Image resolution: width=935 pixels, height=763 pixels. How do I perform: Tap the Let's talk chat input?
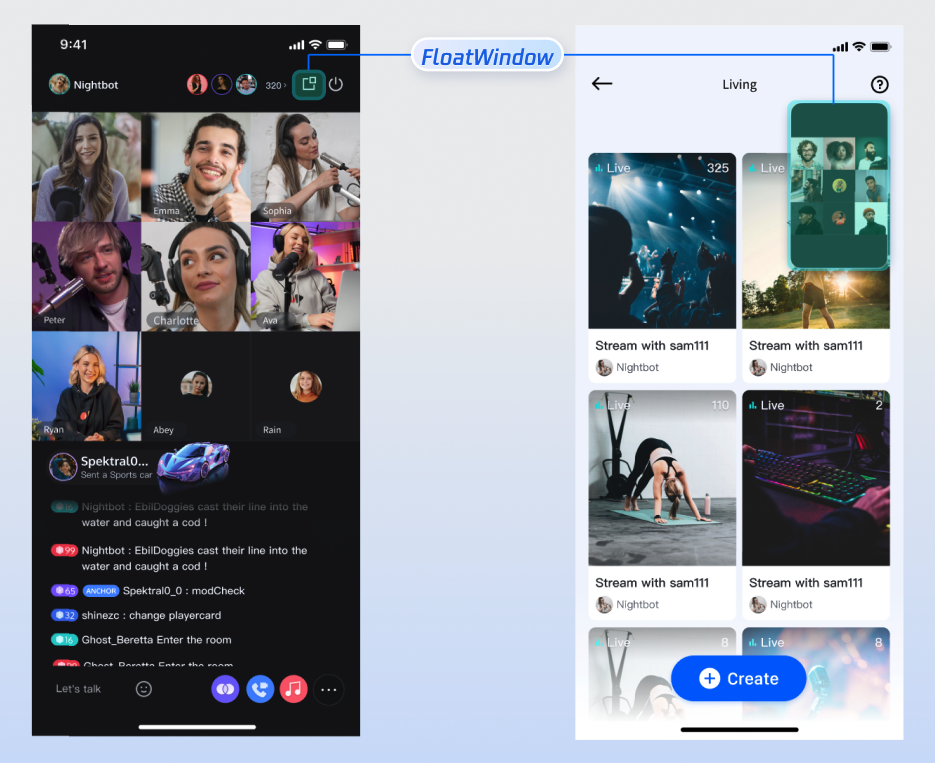[x=78, y=689]
